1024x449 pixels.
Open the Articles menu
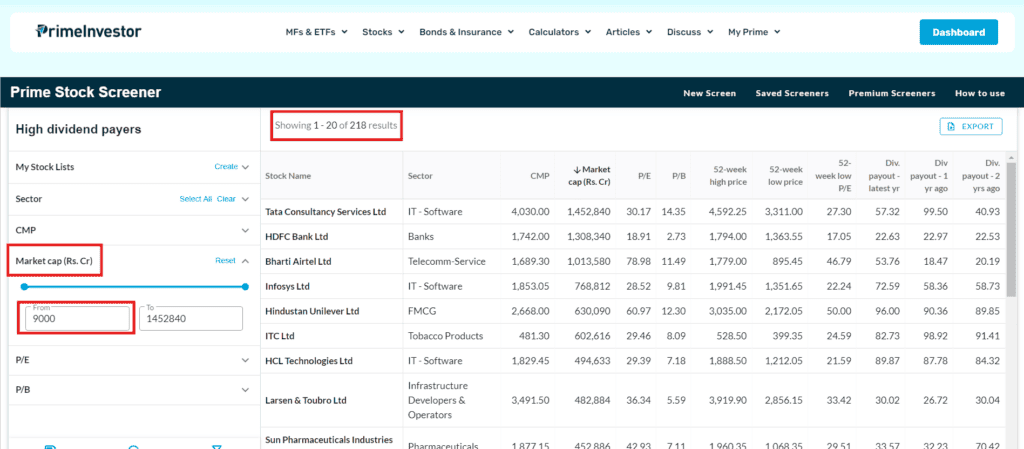pos(629,32)
